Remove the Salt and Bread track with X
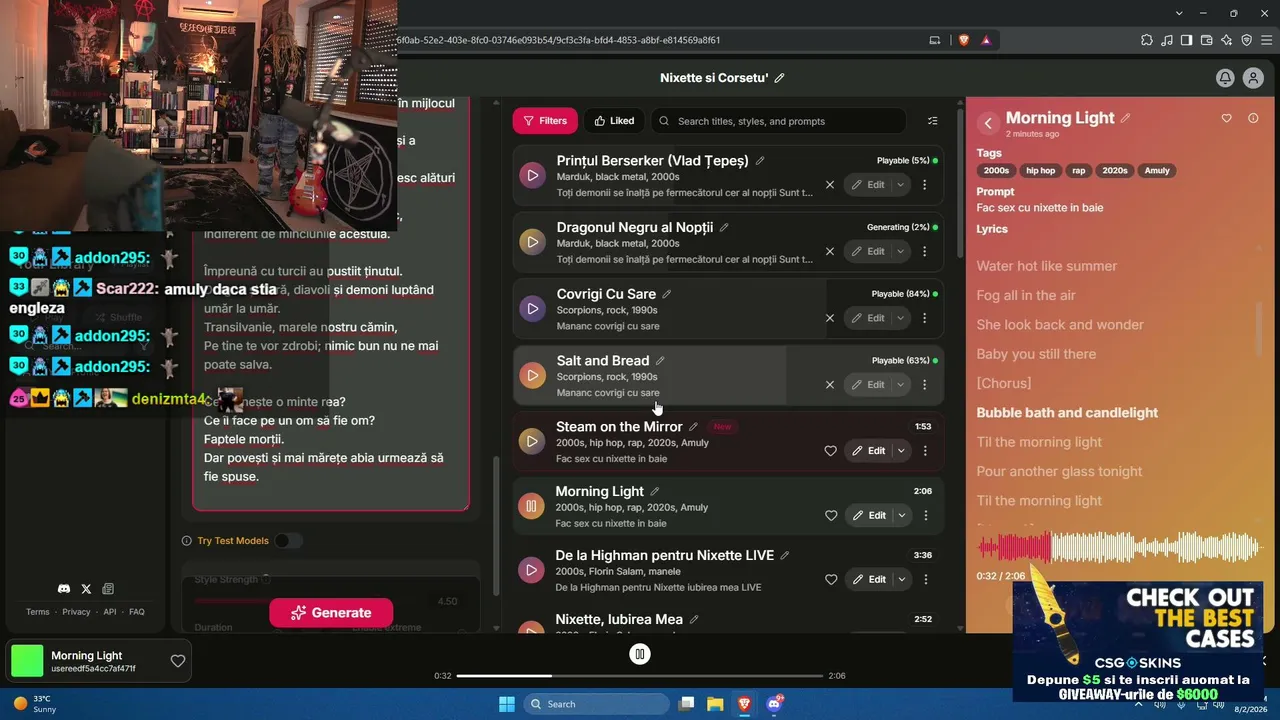Screen dimensions: 1280x720 [x=830, y=384]
